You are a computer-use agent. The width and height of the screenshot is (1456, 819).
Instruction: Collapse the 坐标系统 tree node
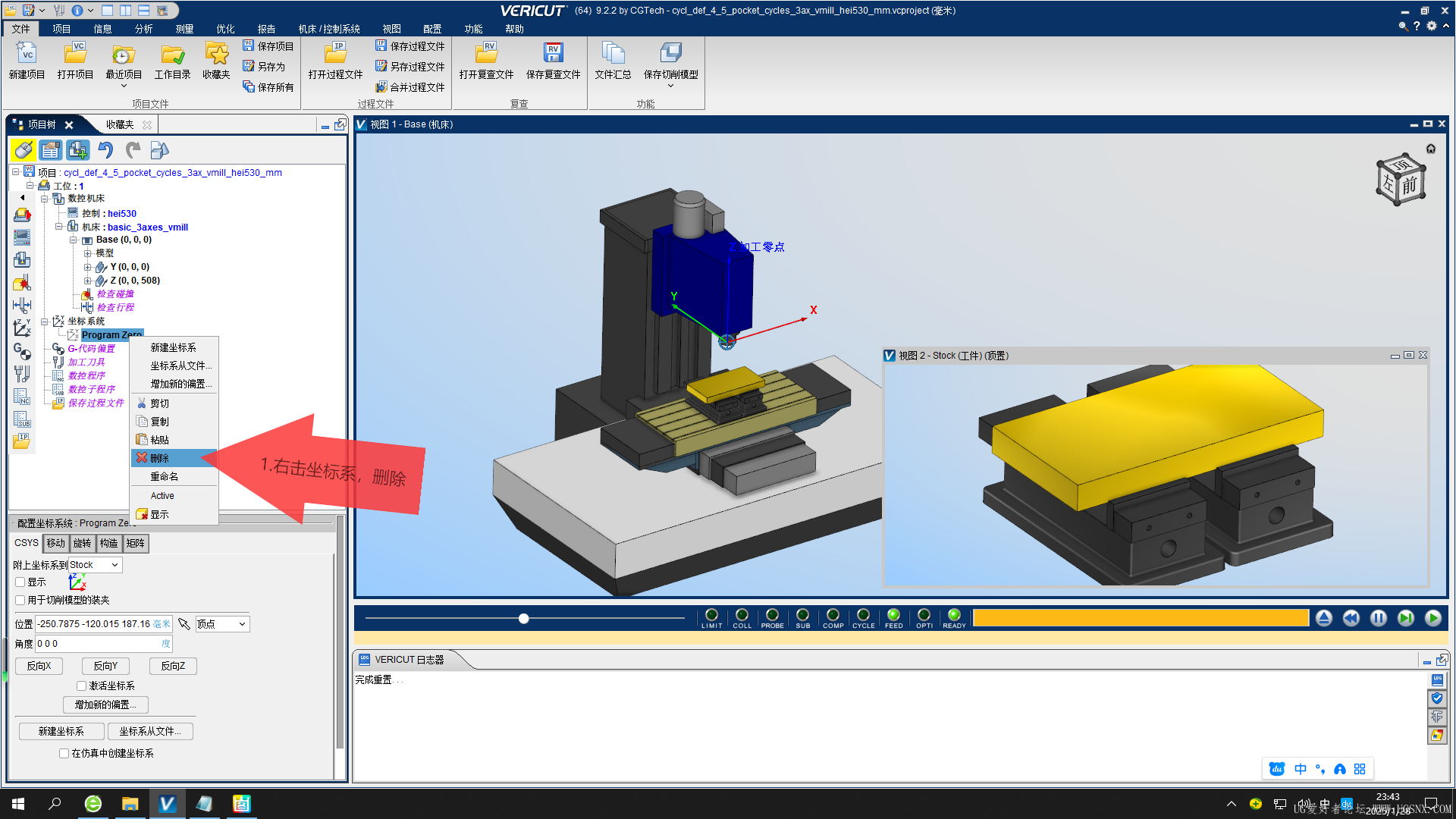point(45,322)
